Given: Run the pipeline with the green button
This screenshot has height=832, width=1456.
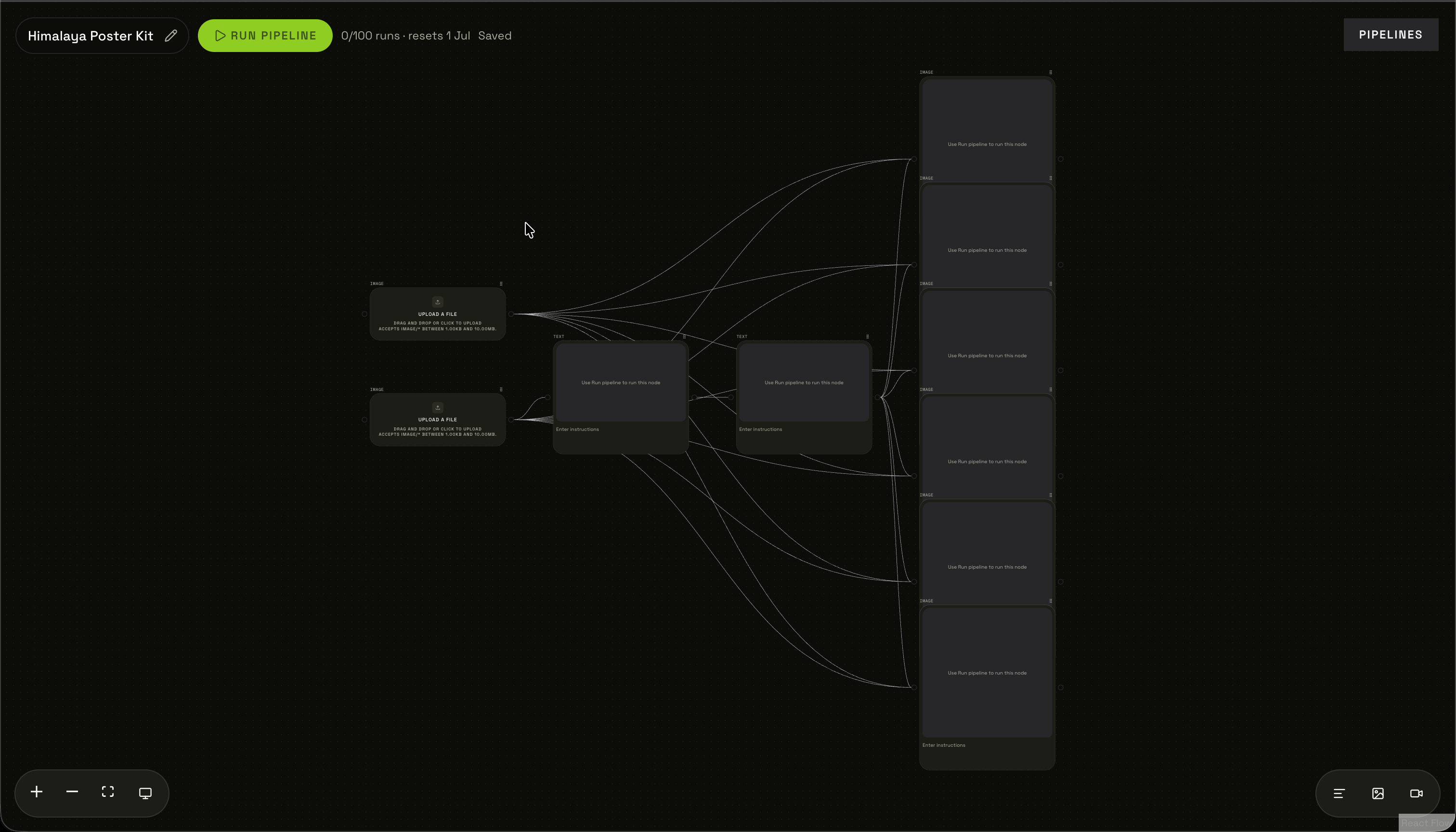Looking at the screenshot, I should (x=265, y=36).
